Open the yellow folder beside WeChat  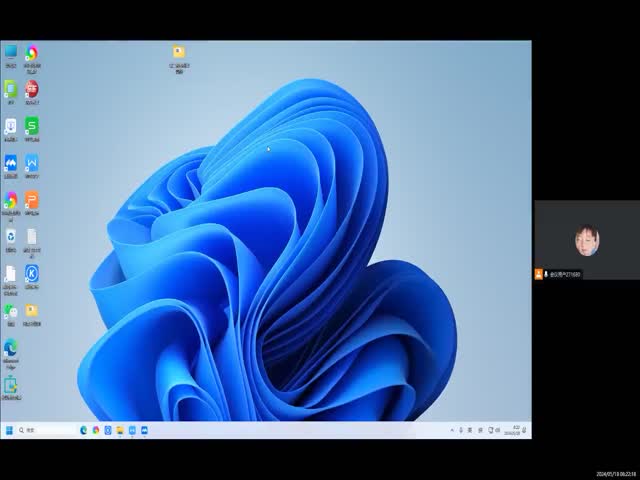[32, 311]
